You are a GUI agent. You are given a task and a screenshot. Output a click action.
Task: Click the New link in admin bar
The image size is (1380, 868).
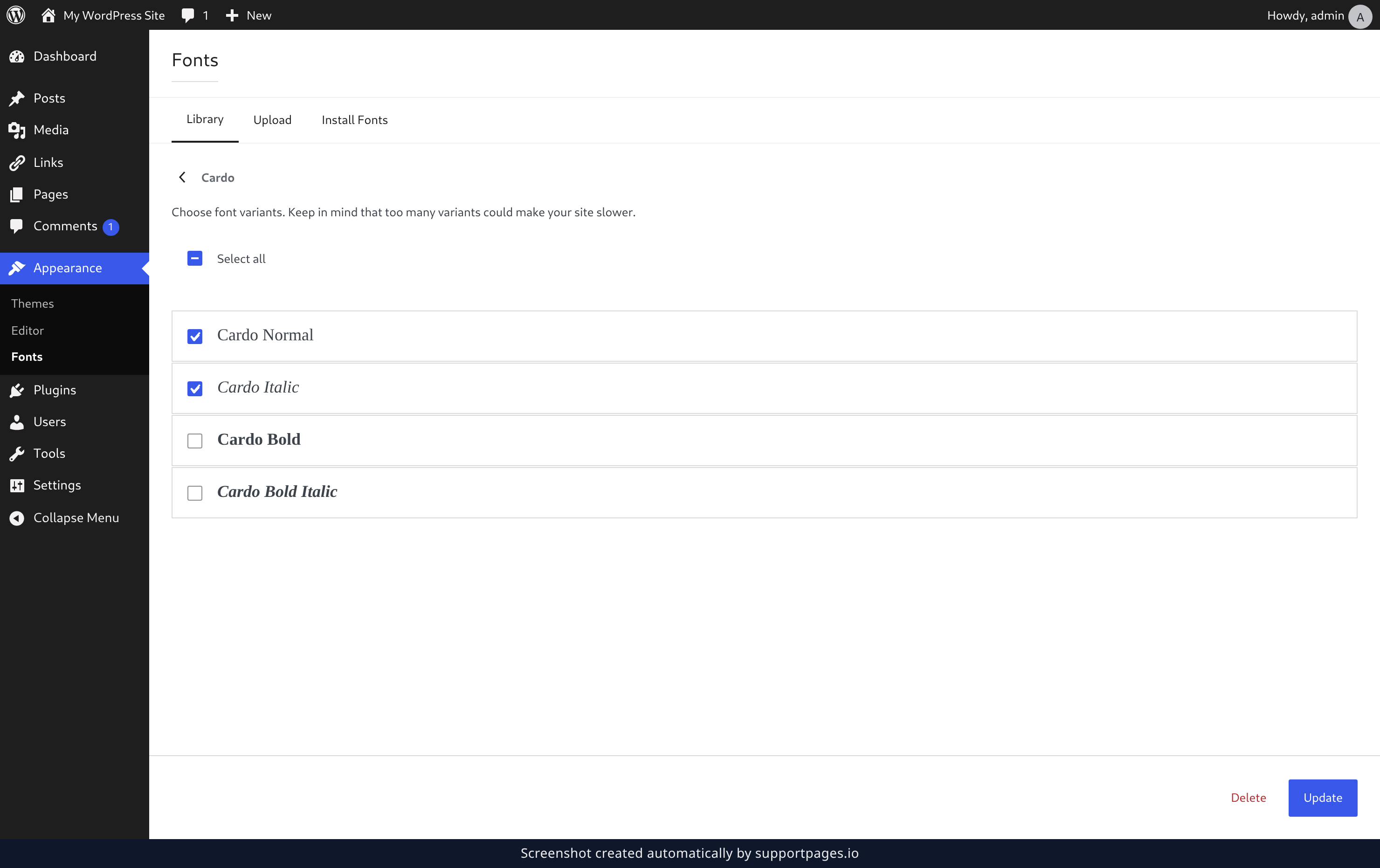tap(259, 15)
